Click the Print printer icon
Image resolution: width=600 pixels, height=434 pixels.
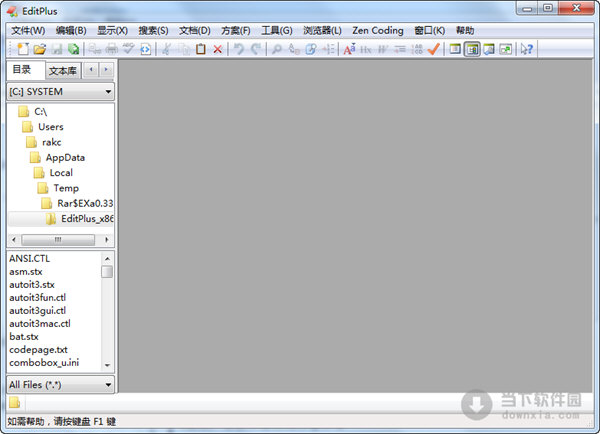tap(111, 49)
